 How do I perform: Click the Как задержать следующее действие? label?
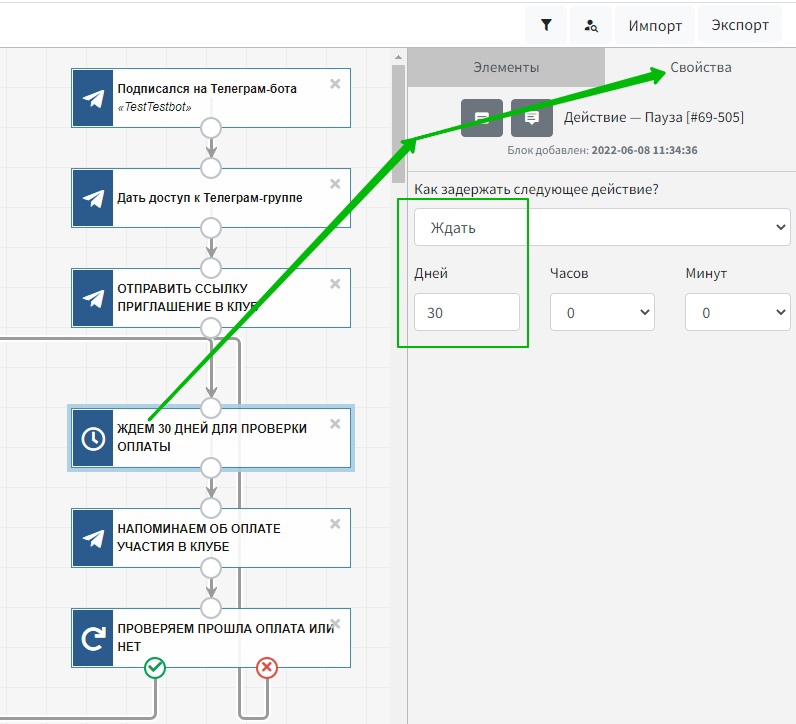coord(536,189)
